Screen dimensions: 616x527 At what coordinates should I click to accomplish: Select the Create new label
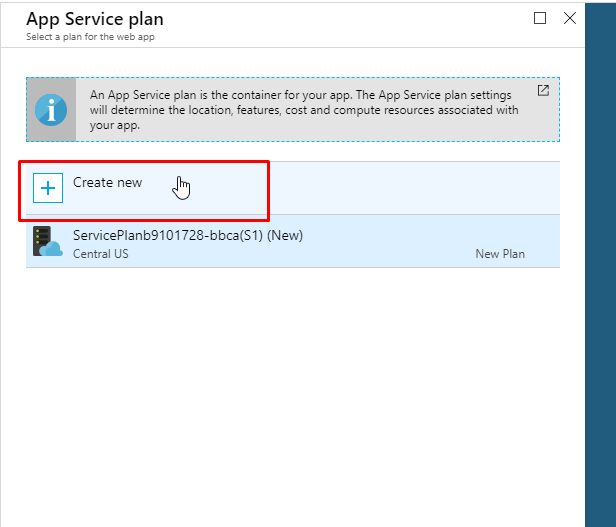[107, 183]
